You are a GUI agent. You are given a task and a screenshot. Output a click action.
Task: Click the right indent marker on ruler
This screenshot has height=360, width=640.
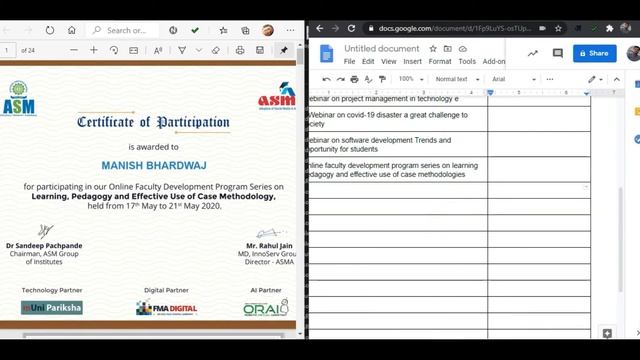(587, 93)
